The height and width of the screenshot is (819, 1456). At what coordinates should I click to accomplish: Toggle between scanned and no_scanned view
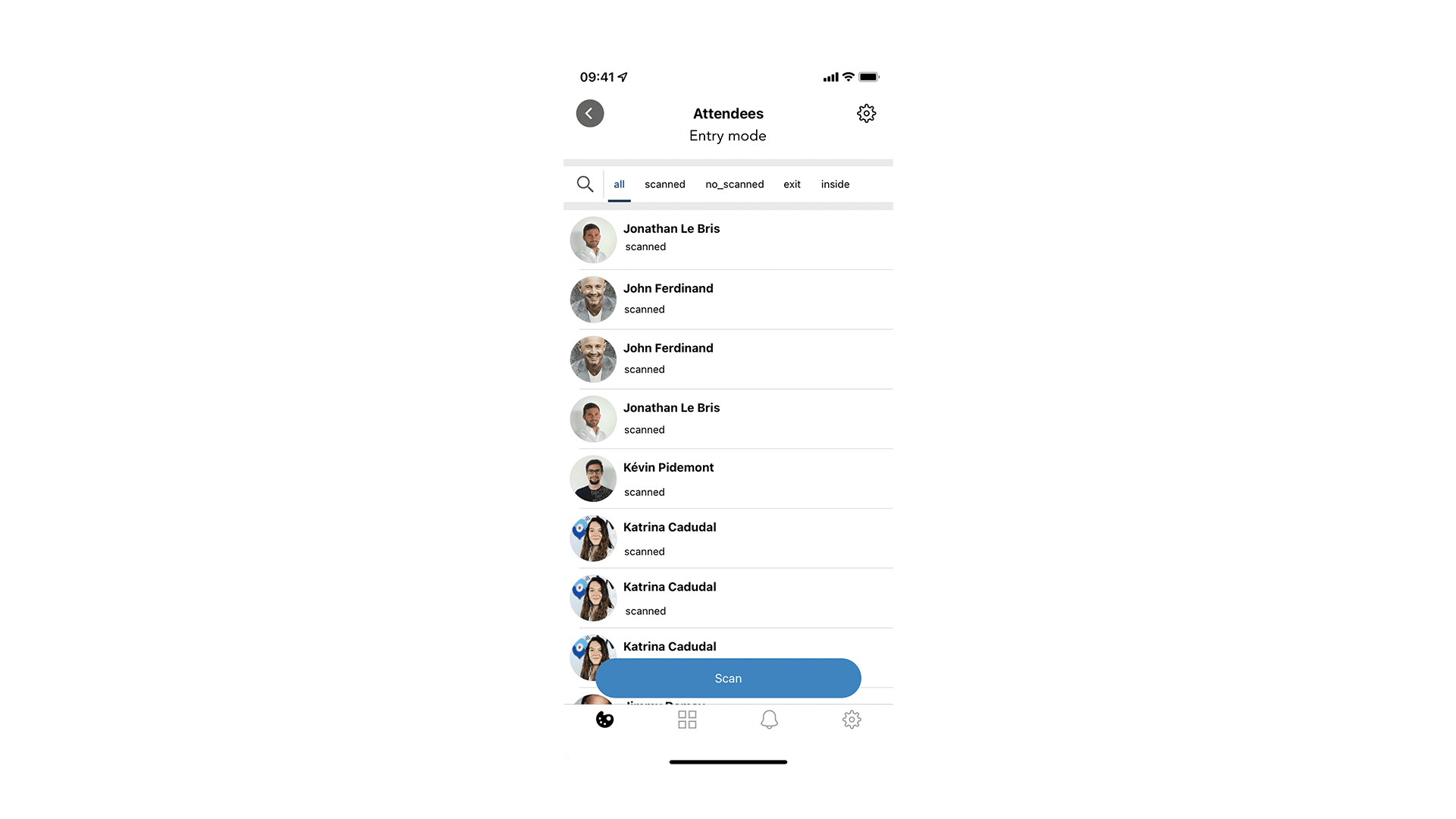[734, 183]
